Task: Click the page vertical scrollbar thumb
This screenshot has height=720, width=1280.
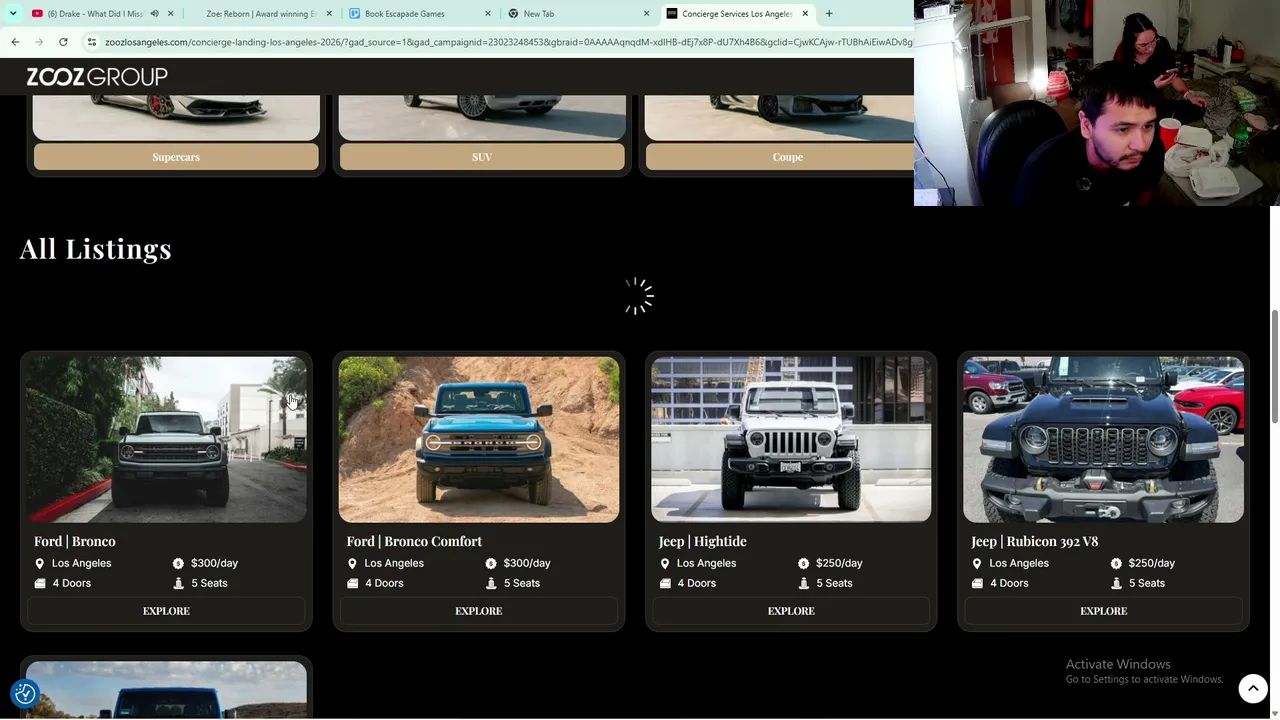Action: [x=1275, y=366]
